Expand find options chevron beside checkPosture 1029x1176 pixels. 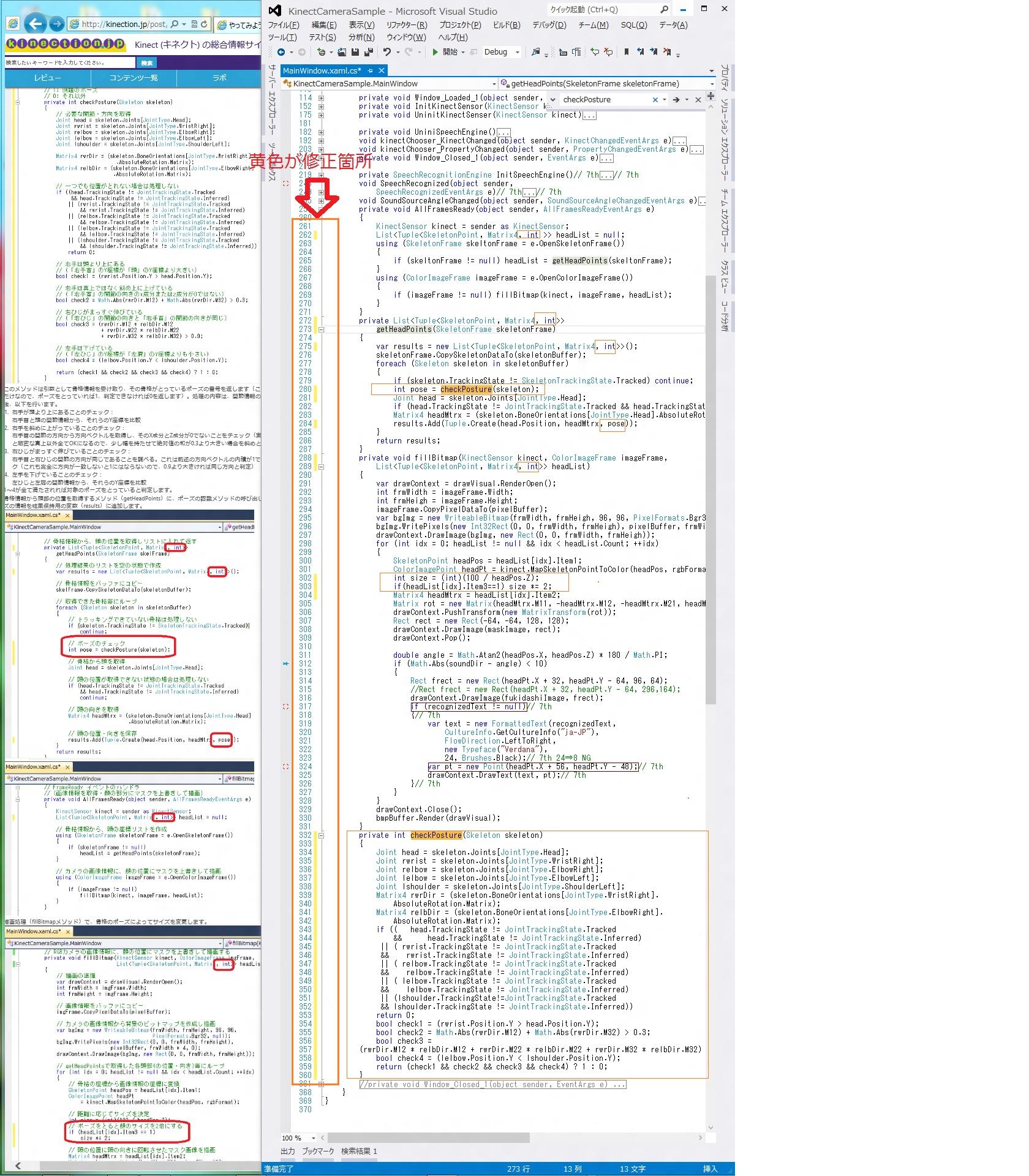[x=552, y=99]
